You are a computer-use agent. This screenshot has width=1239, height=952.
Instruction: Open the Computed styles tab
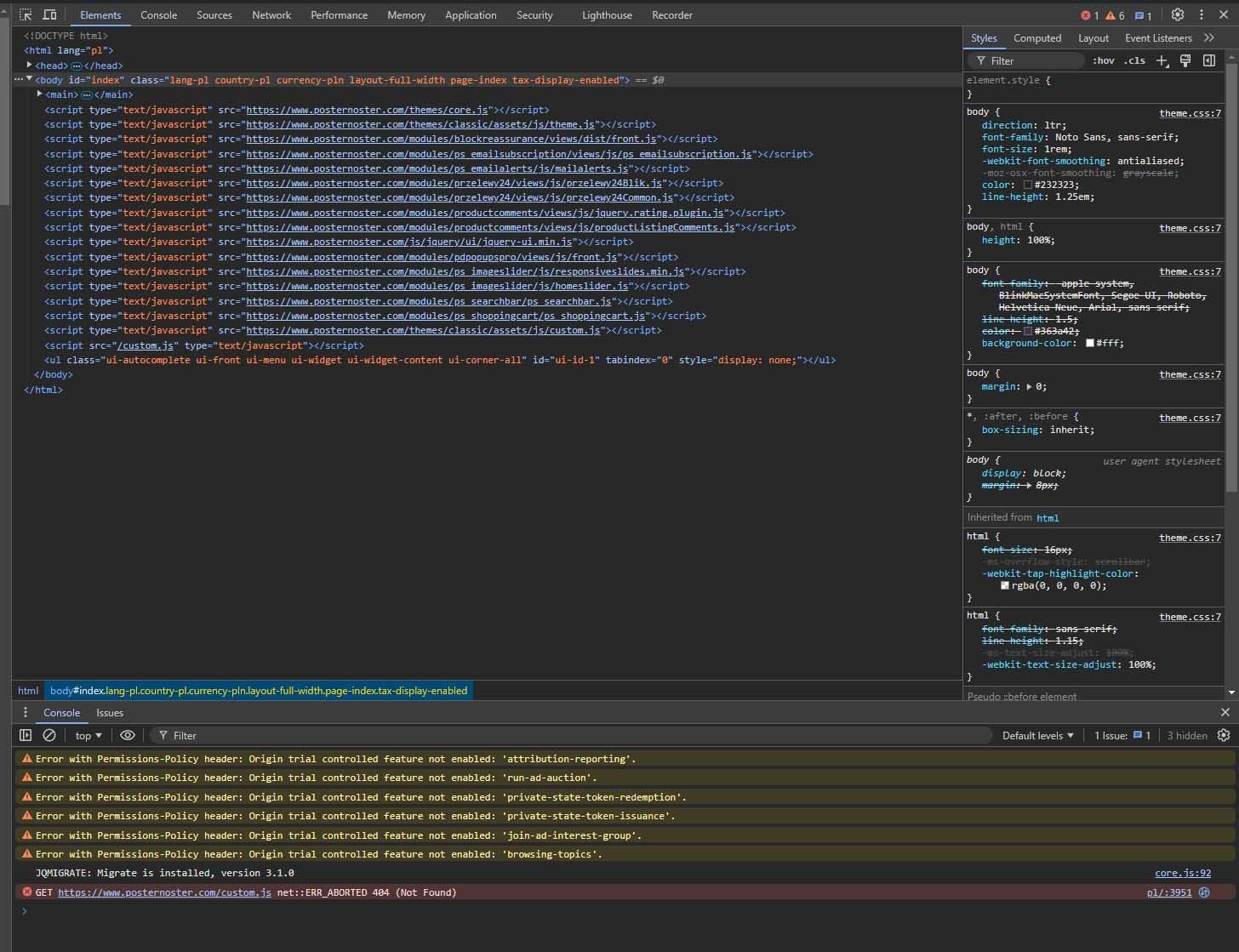pos(1036,38)
